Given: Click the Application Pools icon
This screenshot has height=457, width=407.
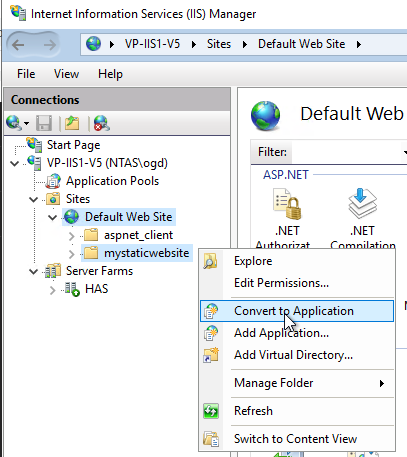Looking at the screenshot, I should pos(53,181).
